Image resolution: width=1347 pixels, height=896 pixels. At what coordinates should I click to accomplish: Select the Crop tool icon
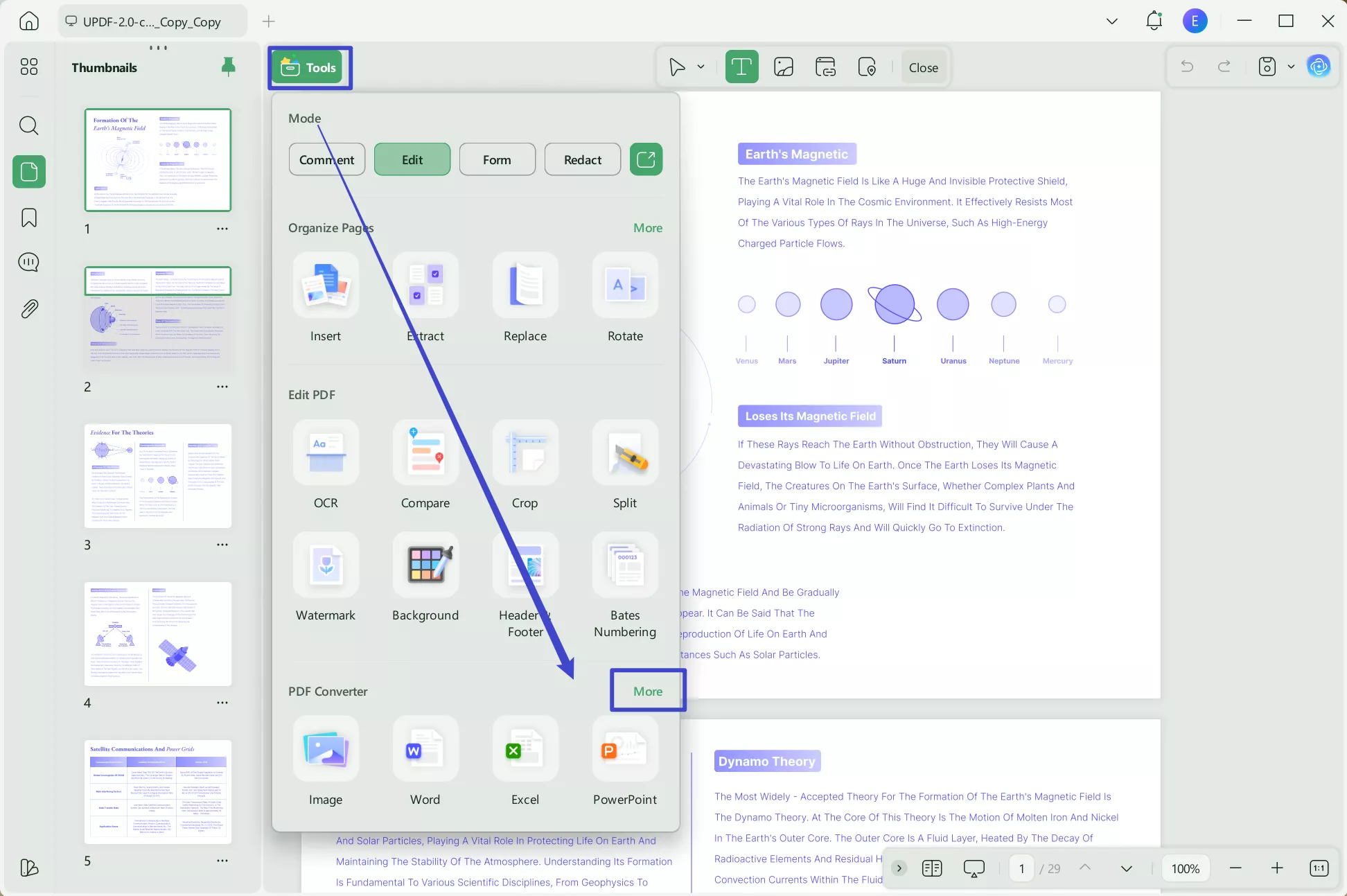tap(525, 453)
